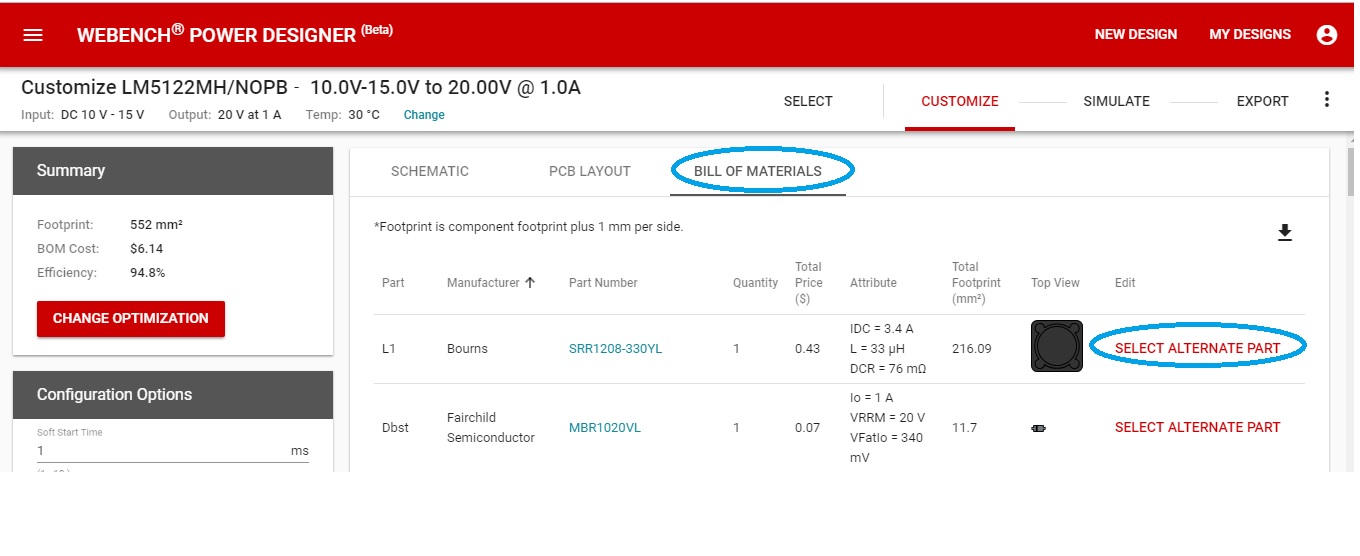
Task: Click the Configuration Options panel header
Action: click(x=173, y=395)
